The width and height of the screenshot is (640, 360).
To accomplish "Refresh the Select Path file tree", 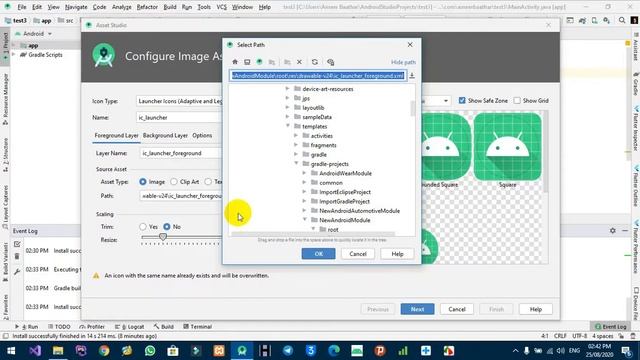I will tap(315, 62).
